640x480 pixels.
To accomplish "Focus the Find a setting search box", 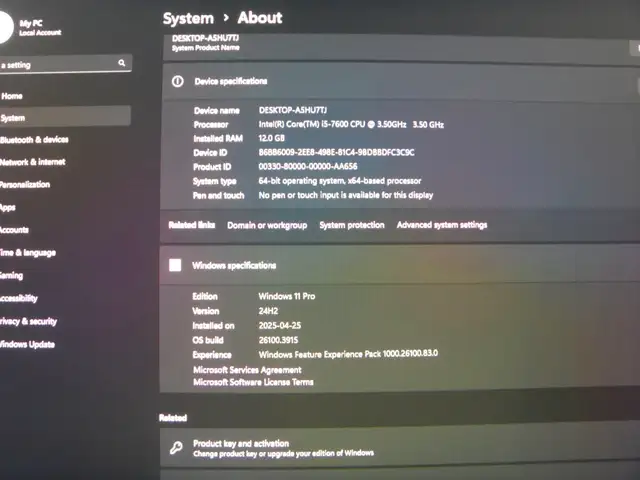I will click(66, 64).
